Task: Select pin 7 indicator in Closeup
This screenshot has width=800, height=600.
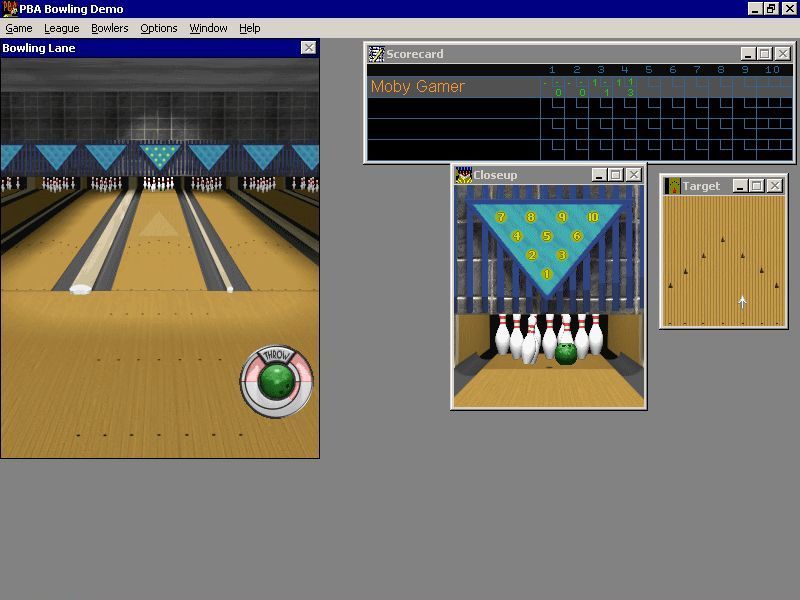Action: click(x=501, y=217)
